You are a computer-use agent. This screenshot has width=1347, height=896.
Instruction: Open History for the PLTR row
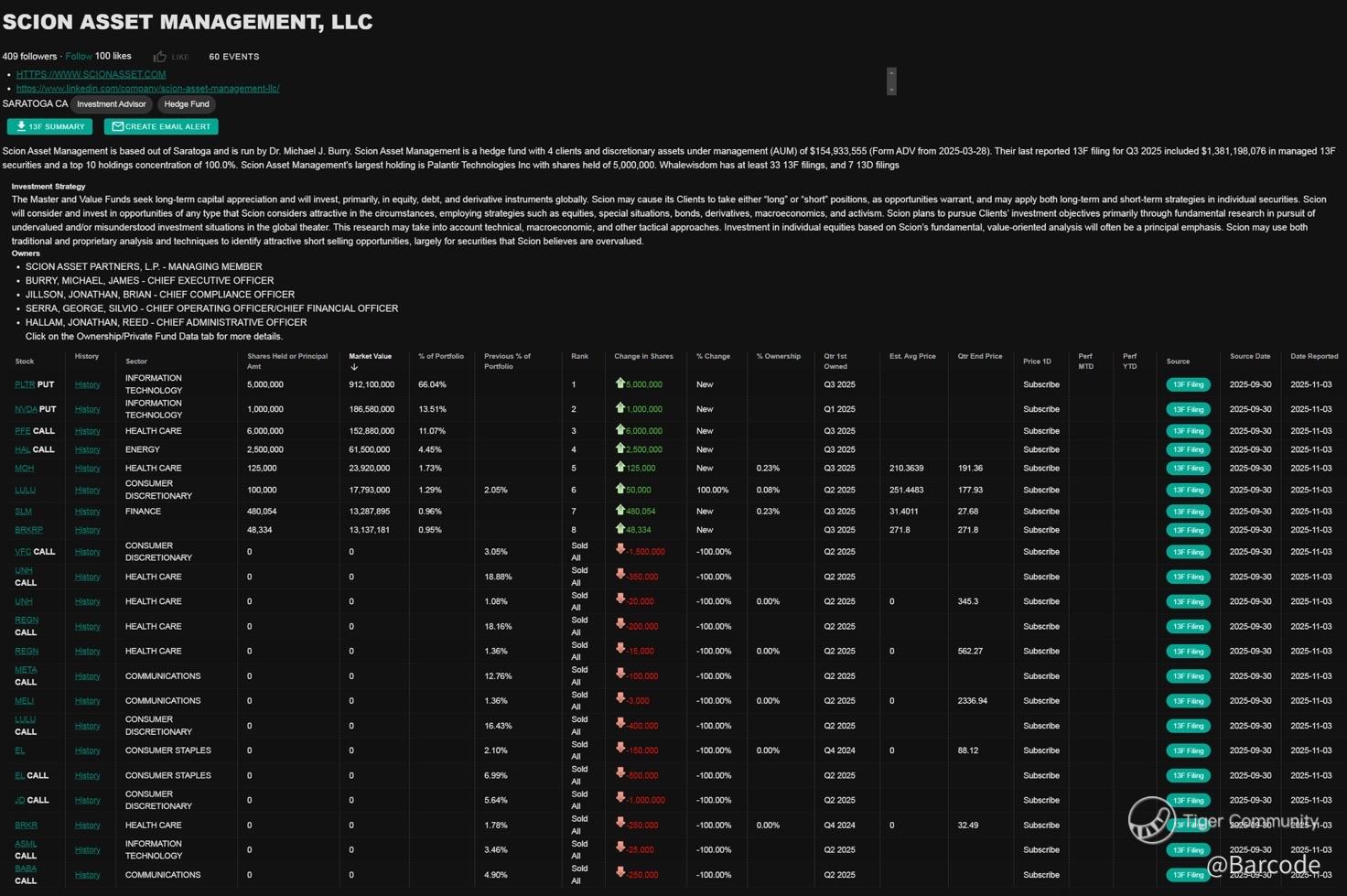click(87, 384)
